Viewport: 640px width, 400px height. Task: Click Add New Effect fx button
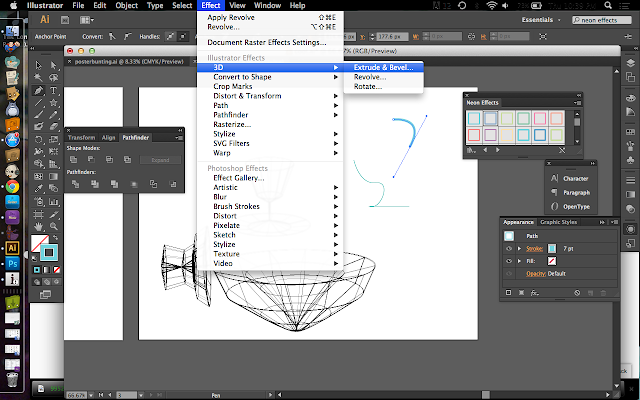point(534,293)
